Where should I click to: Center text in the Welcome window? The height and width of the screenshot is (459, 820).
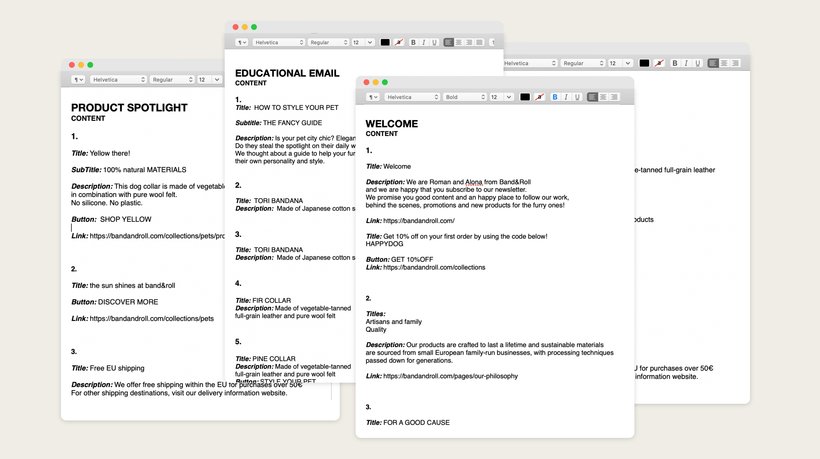pyautogui.click(x=603, y=97)
